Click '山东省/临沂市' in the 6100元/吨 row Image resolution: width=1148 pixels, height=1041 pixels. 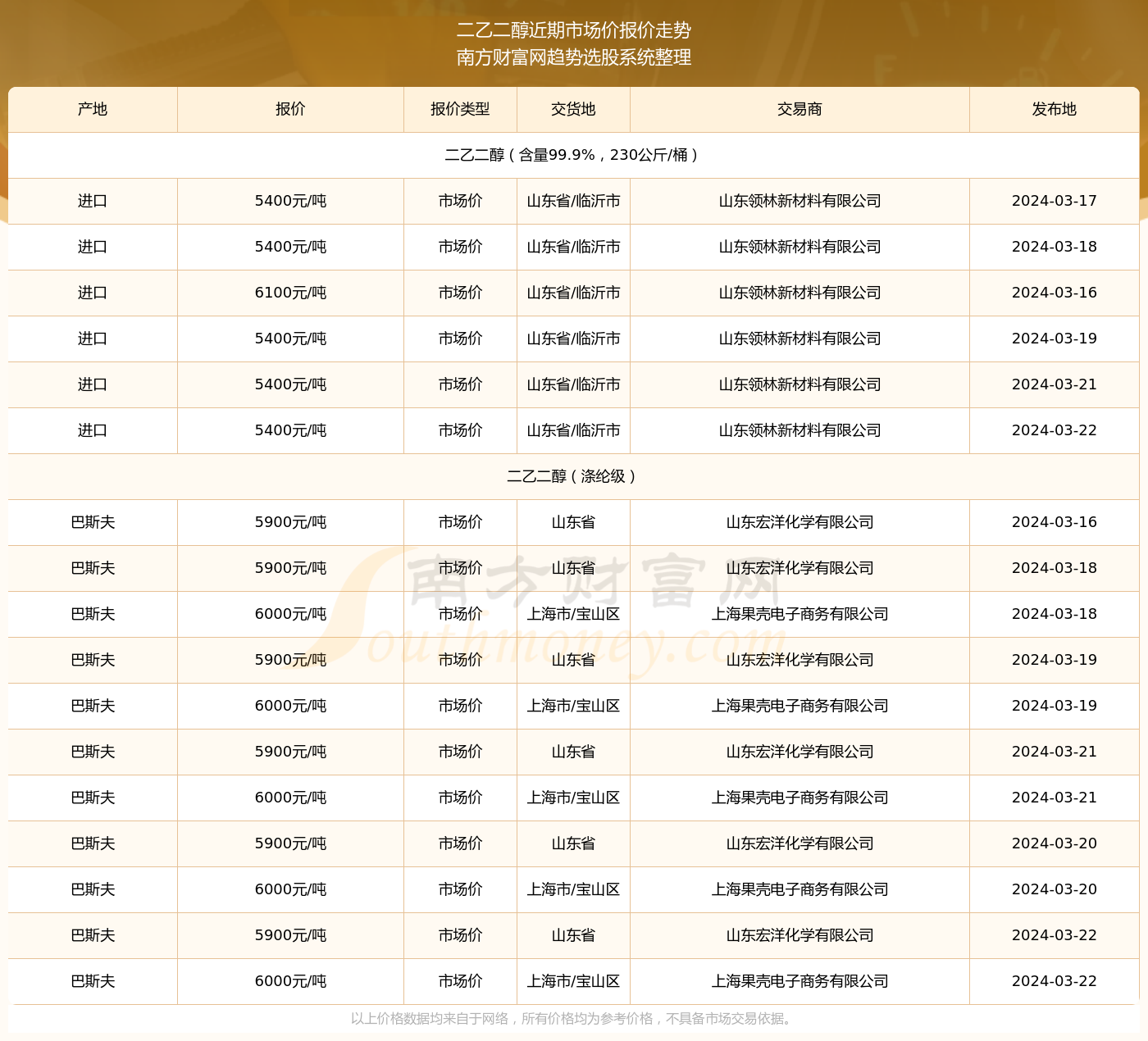pos(573,293)
